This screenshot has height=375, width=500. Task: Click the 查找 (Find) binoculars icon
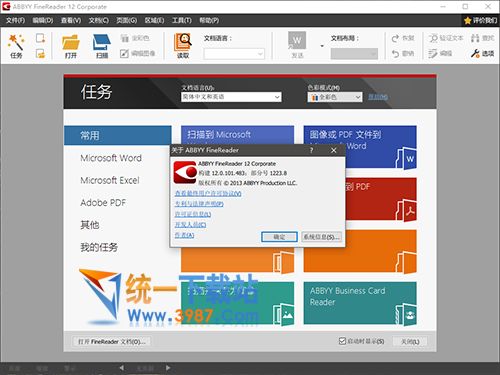pyautogui.click(x=475, y=38)
